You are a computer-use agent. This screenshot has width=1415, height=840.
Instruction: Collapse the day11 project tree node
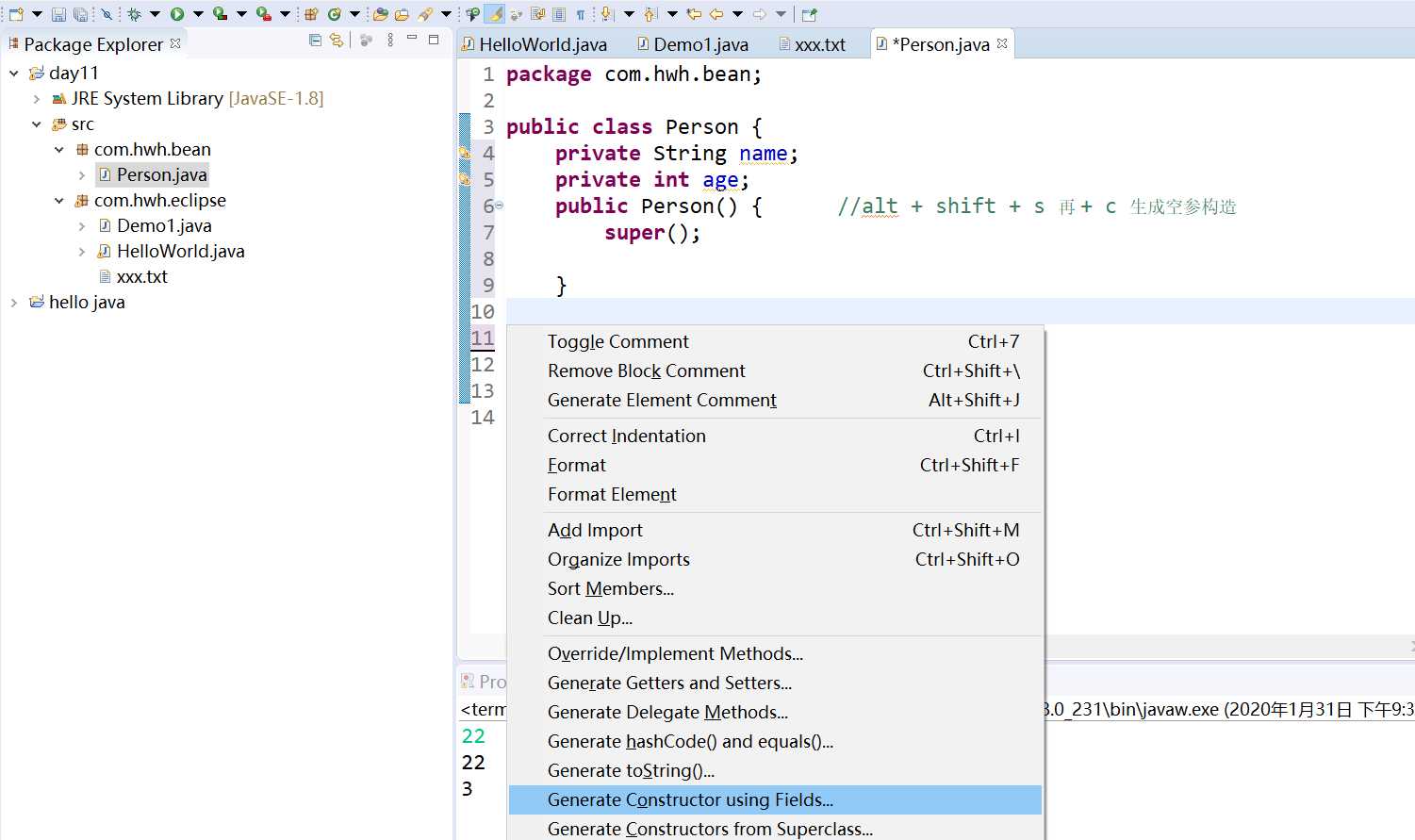coord(14,73)
